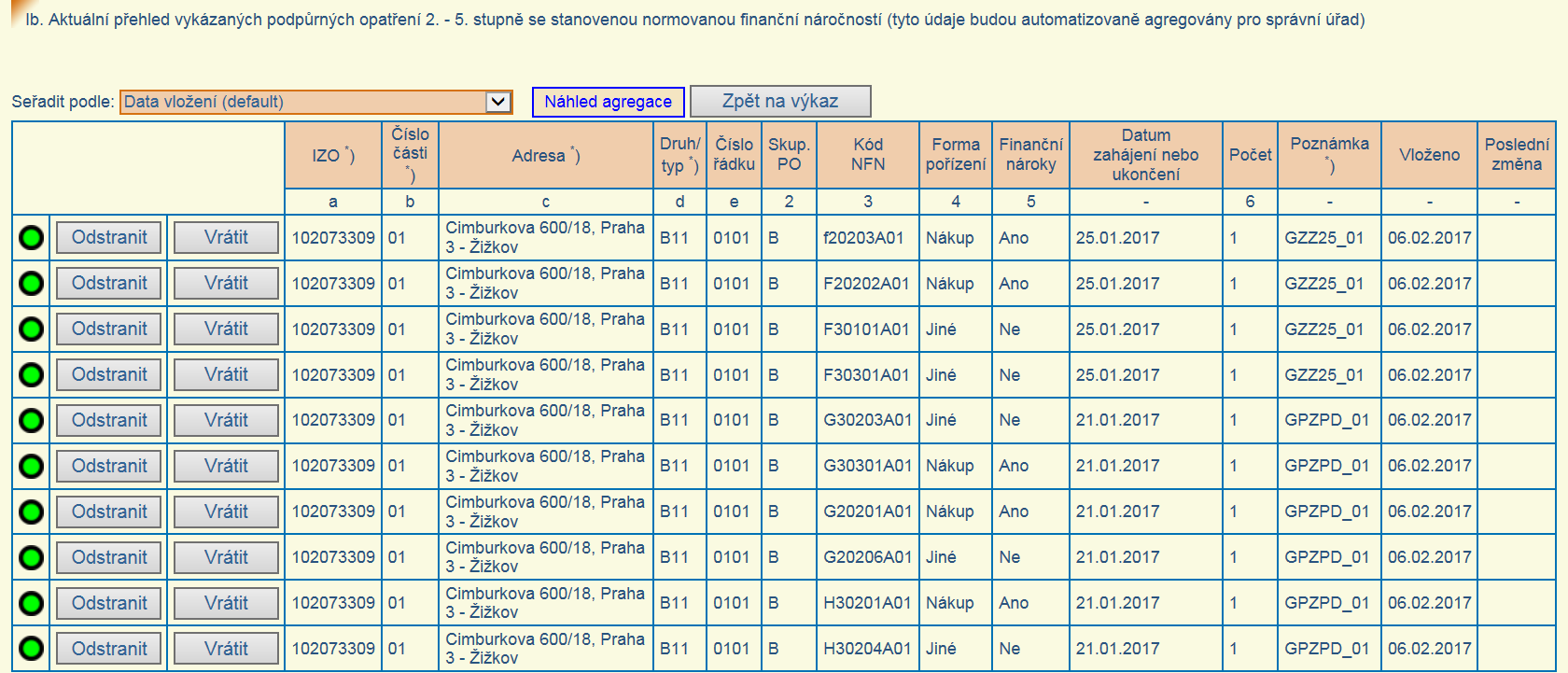Click Vrátit in the G30301A01 row
This screenshot has height=673, width=1568.
pos(226,466)
